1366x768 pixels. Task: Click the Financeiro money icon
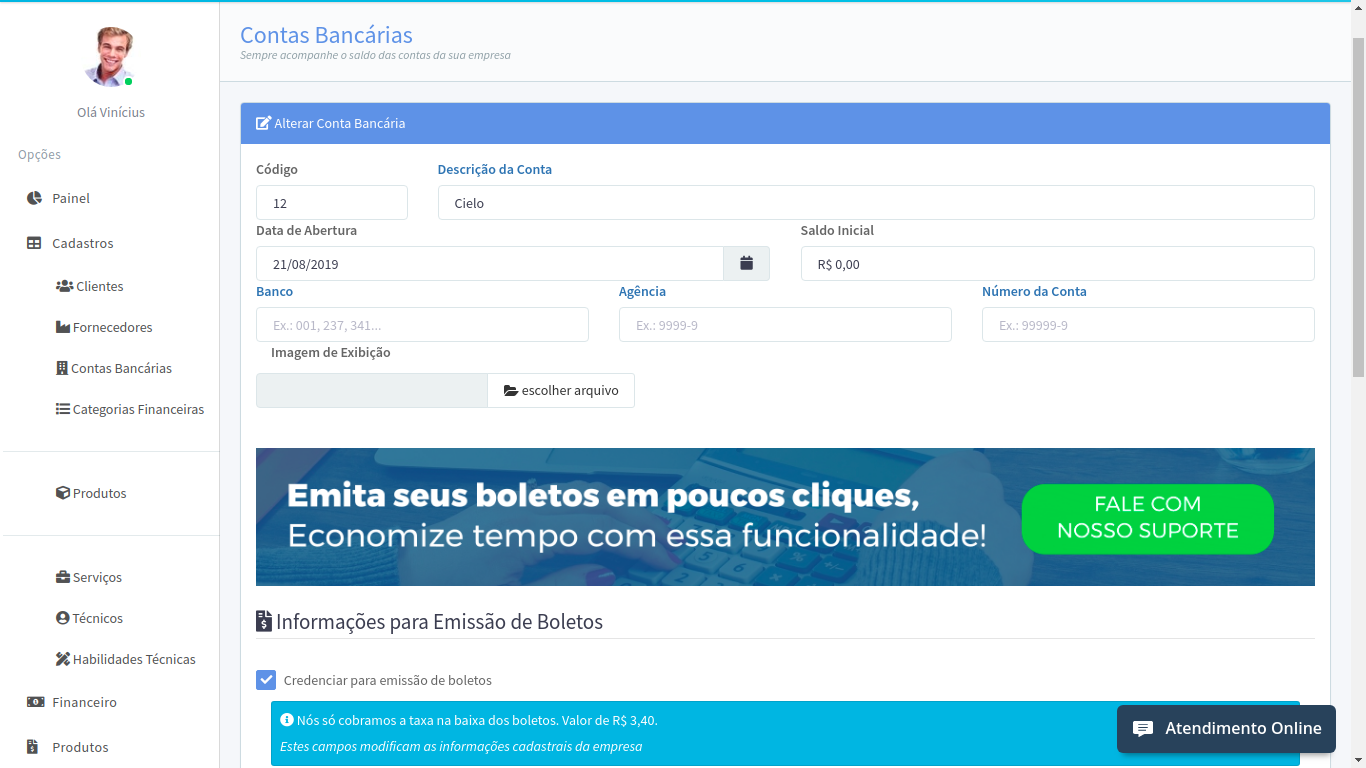point(35,702)
